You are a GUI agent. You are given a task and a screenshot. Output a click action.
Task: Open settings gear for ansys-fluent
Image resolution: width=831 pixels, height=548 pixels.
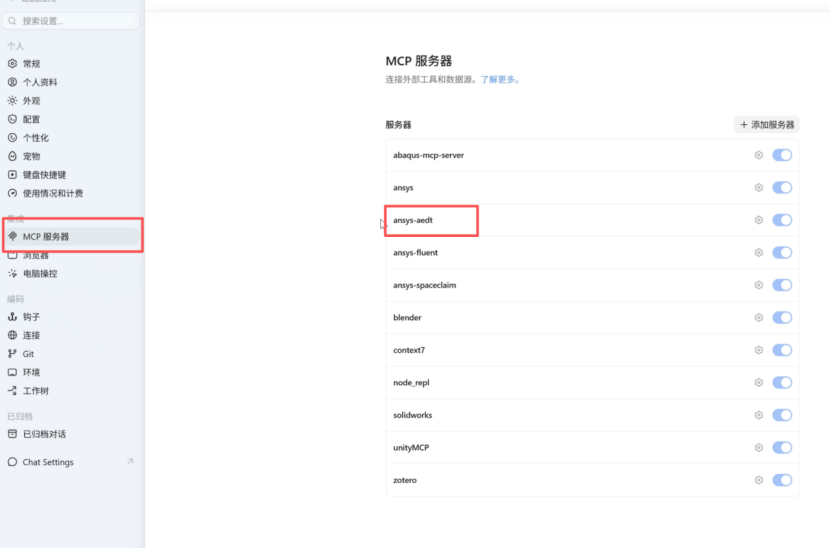(758, 253)
